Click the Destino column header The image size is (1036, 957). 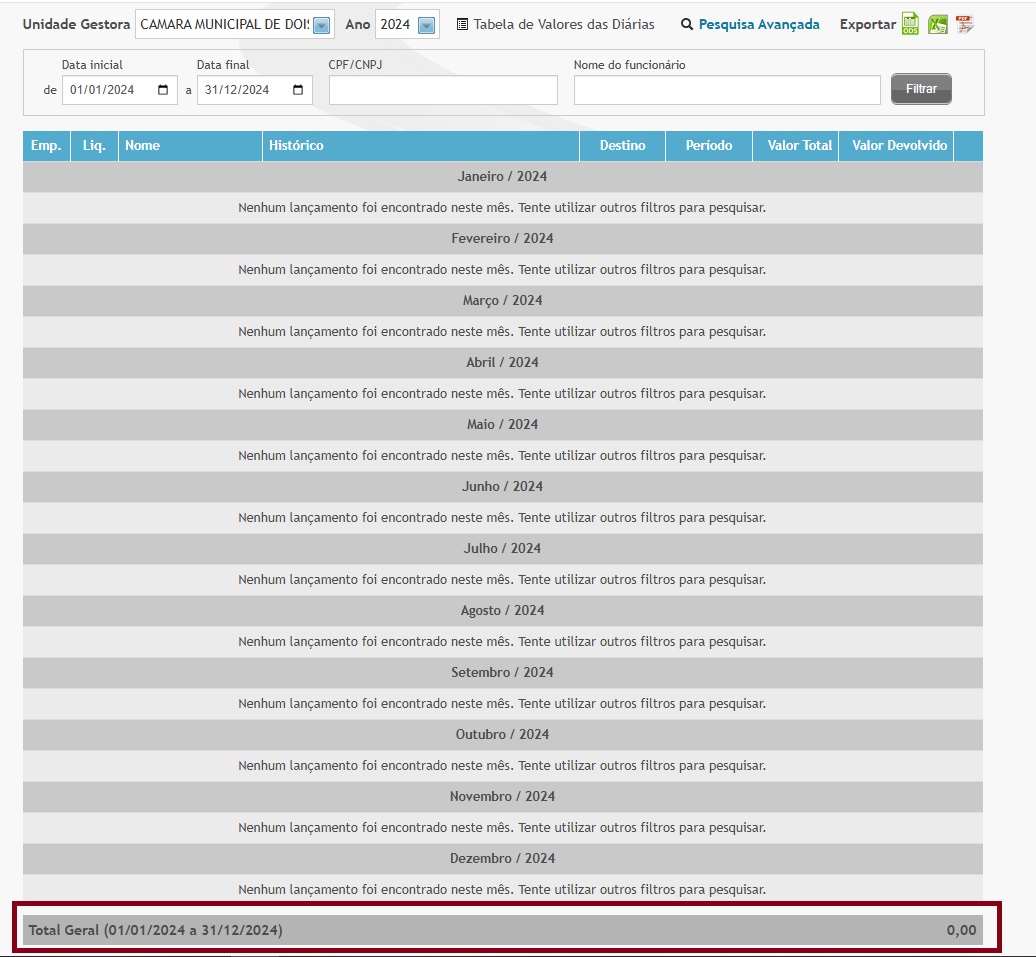point(622,146)
